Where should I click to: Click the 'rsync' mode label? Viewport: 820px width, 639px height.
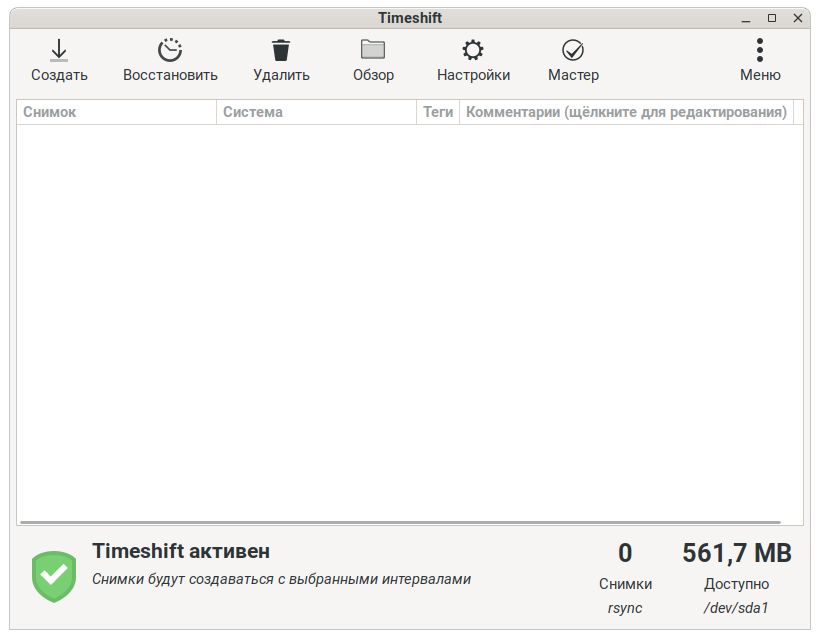pos(625,608)
